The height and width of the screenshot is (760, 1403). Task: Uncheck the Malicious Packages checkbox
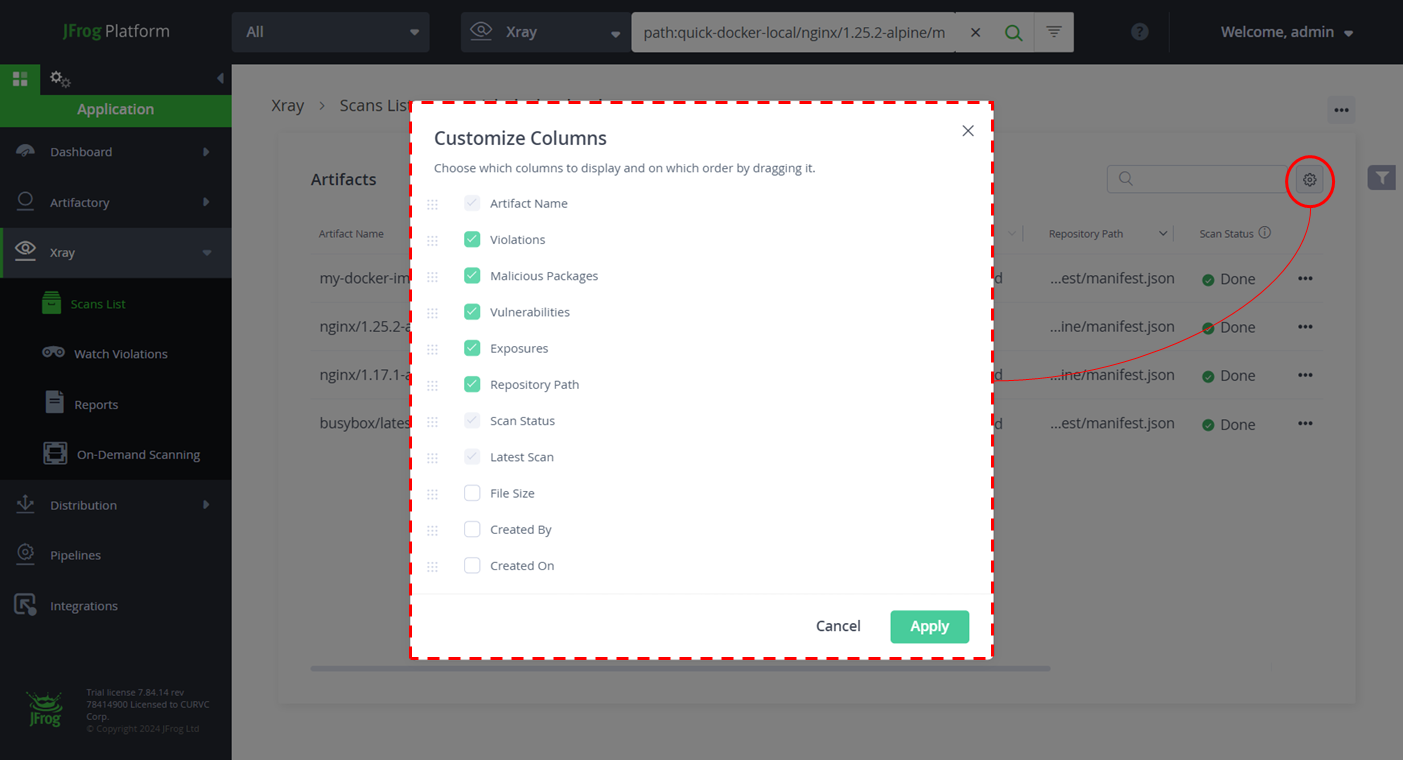click(472, 275)
